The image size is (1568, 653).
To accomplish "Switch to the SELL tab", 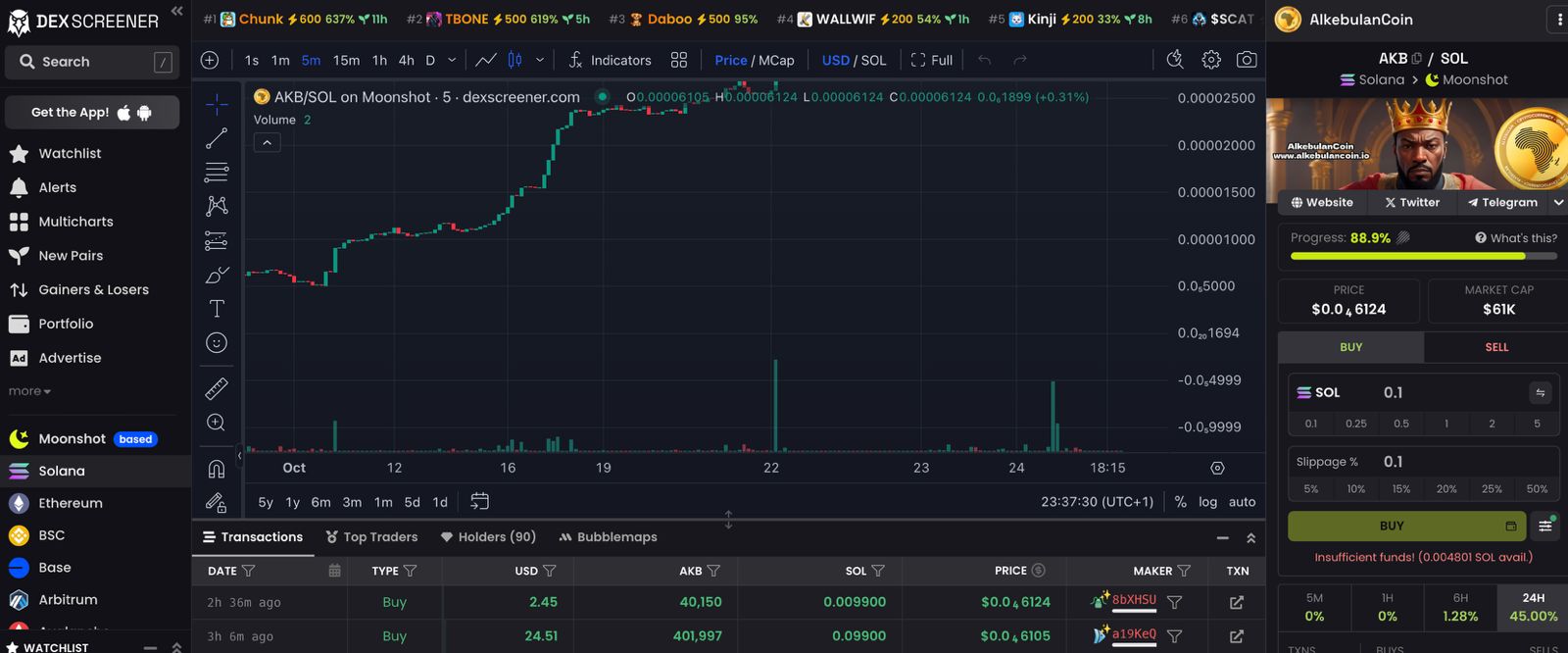I will pyautogui.click(x=1496, y=347).
